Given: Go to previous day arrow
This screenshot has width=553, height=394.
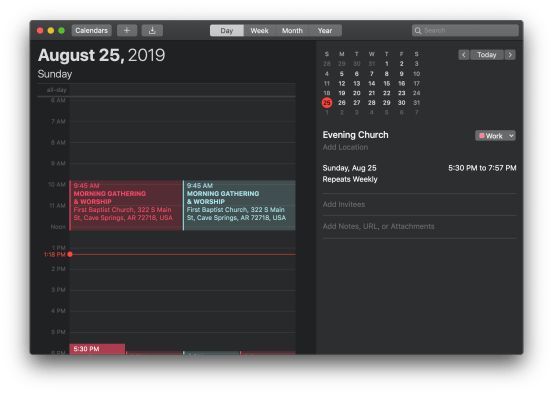Looking at the screenshot, I should (x=464, y=55).
